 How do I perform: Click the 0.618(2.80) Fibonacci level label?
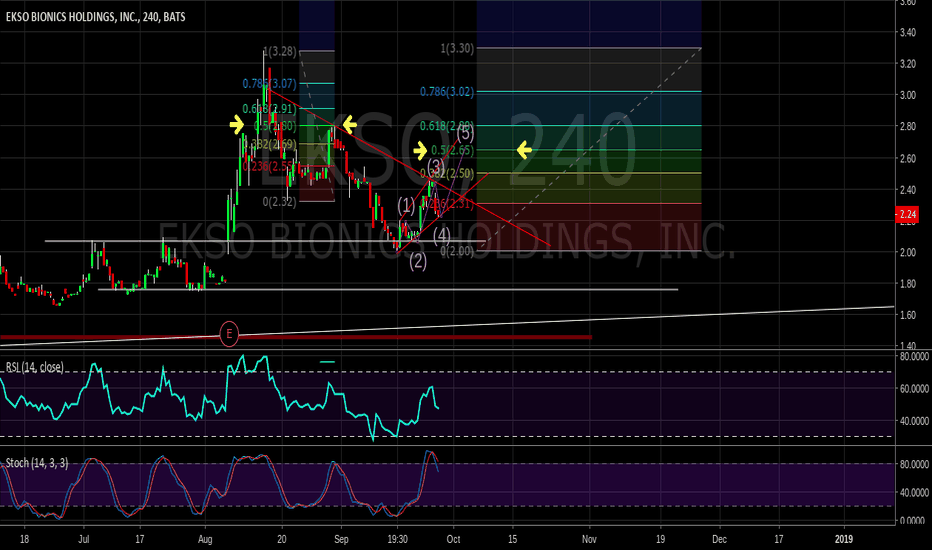(447, 126)
